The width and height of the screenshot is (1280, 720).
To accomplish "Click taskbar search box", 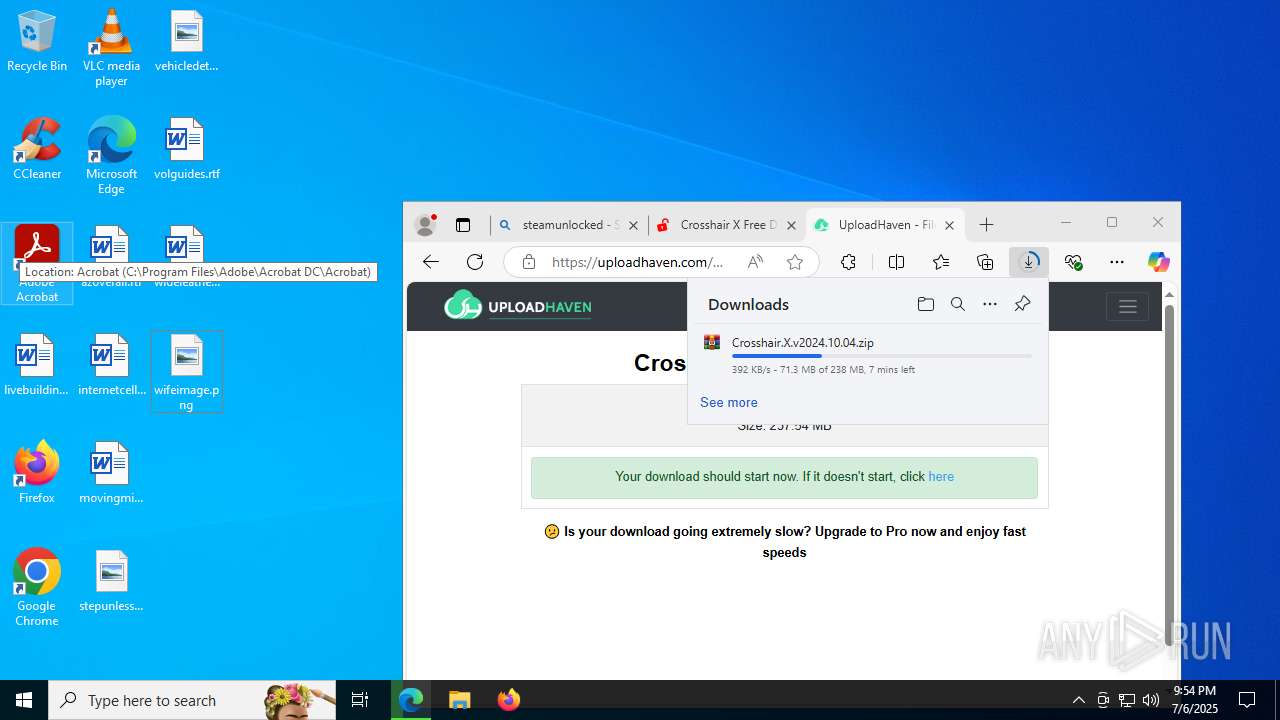I will pyautogui.click(x=192, y=700).
